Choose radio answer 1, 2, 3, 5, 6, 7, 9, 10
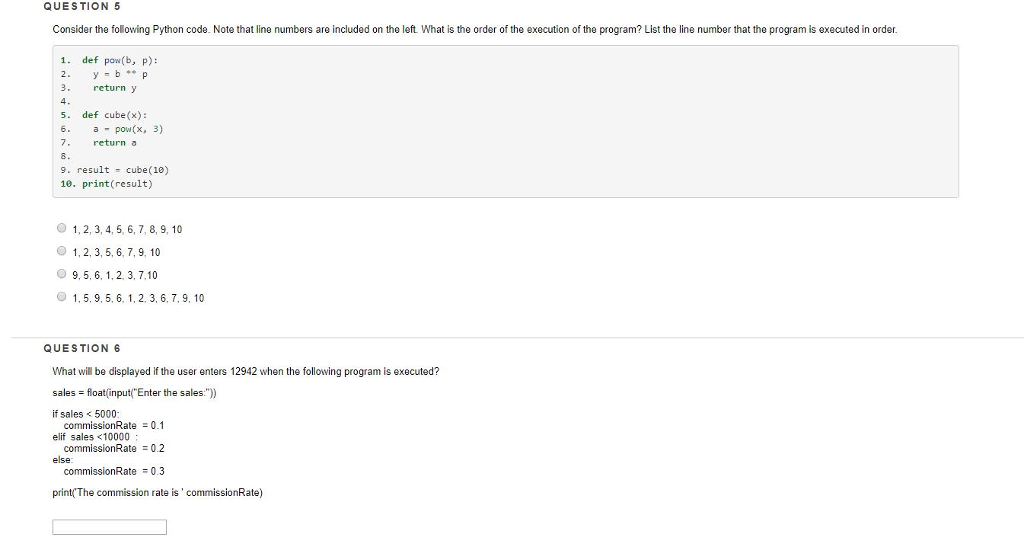The height and width of the screenshot is (547, 1024). (x=61, y=251)
